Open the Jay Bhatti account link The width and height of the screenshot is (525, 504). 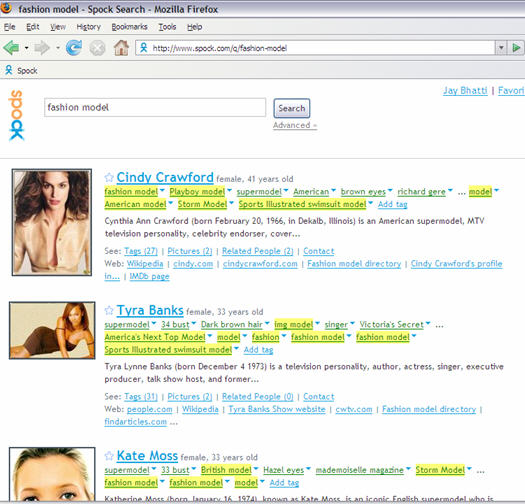(x=465, y=90)
